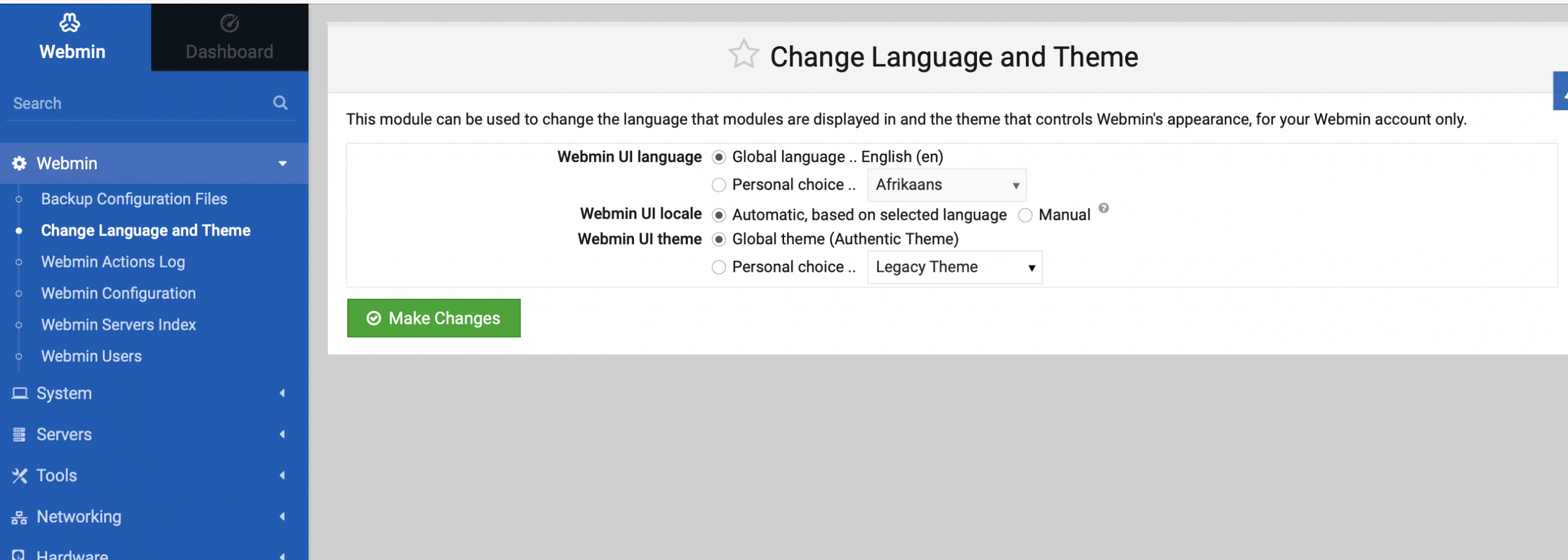Open the Afrikaans language dropdown
The height and width of the screenshot is (560, 1568).
point(947,185)
